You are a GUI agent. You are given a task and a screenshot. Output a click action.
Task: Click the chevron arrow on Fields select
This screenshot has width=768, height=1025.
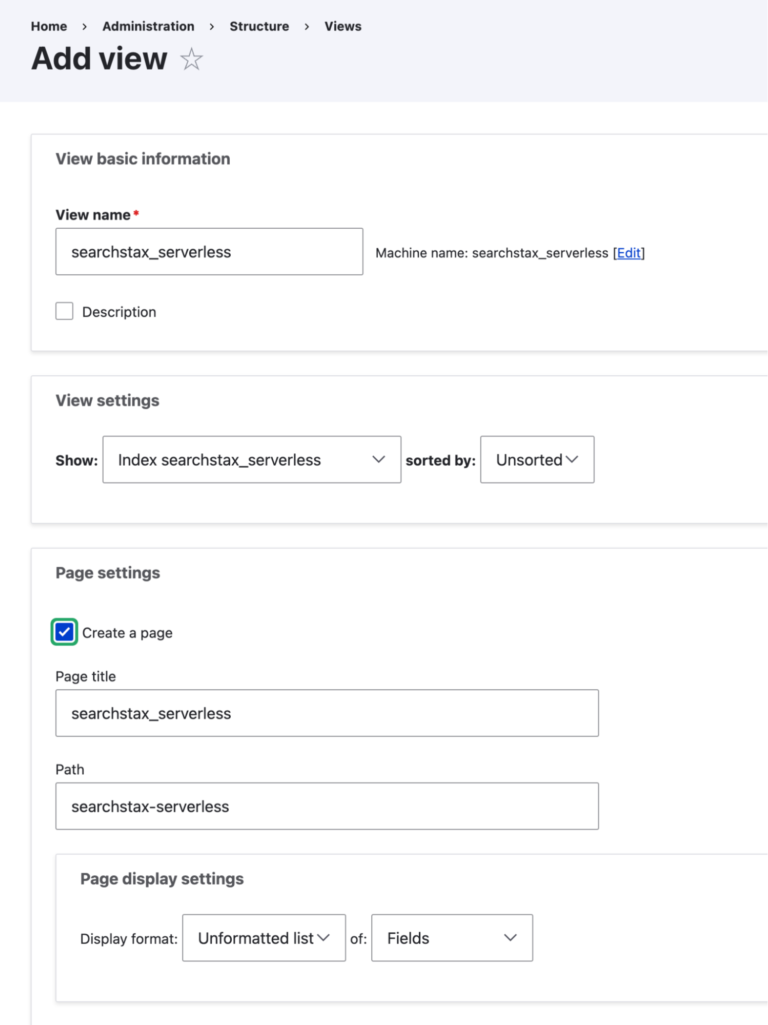[510, 938]
